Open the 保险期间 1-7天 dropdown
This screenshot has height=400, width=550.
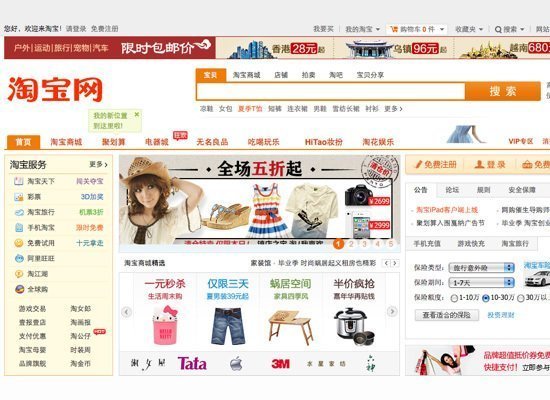[x=481, y=282]
